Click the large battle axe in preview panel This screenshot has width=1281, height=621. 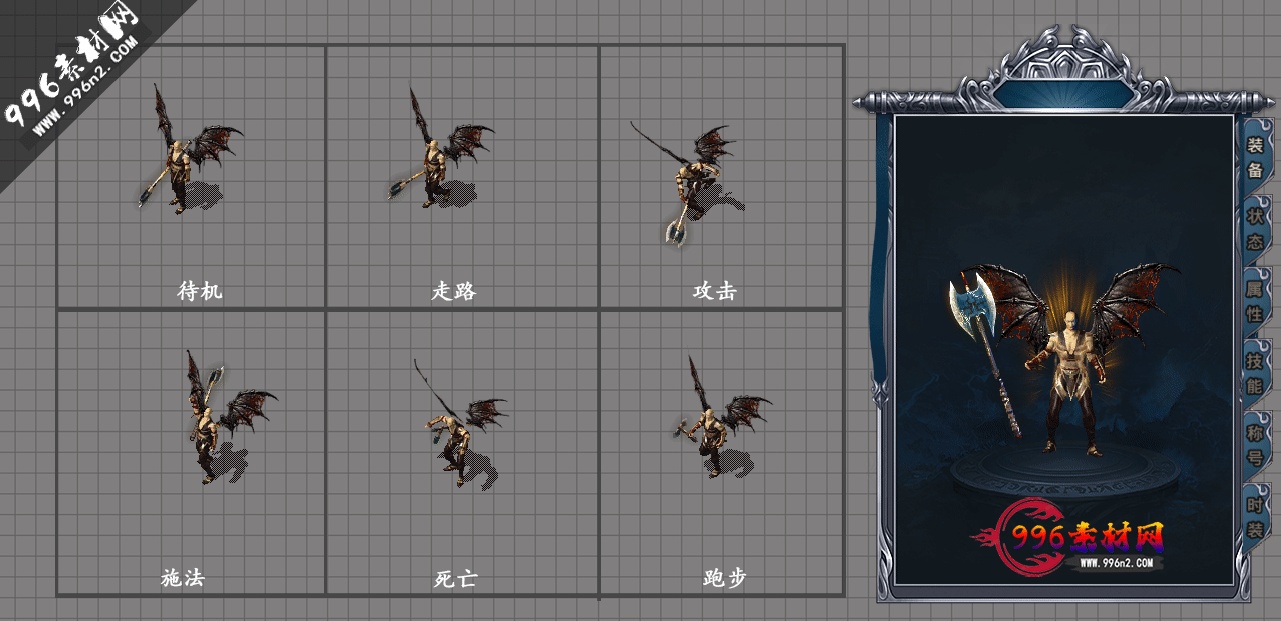[983, 353]
